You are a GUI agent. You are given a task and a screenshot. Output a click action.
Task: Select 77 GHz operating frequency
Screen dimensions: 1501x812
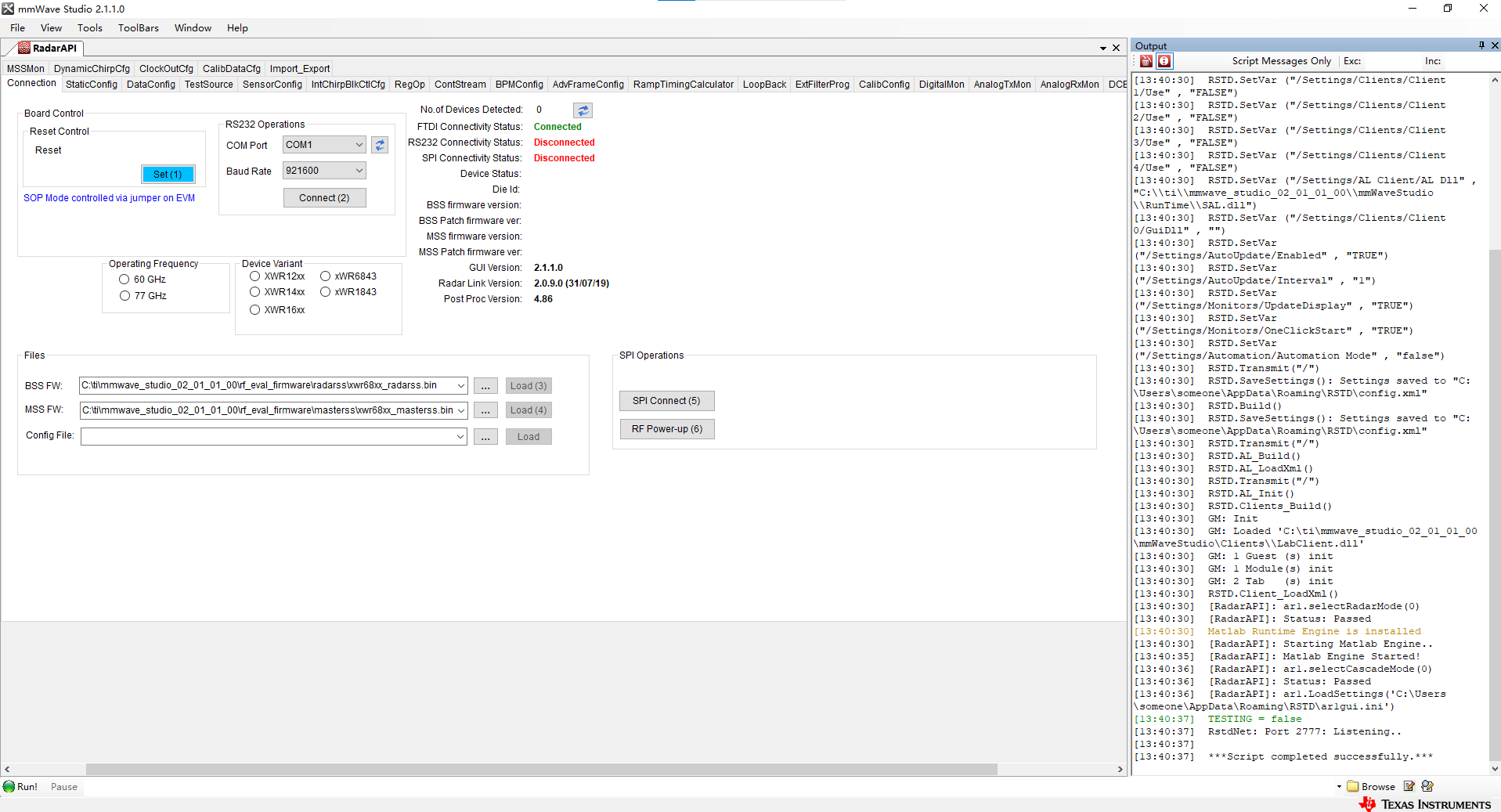pos(124,296)
